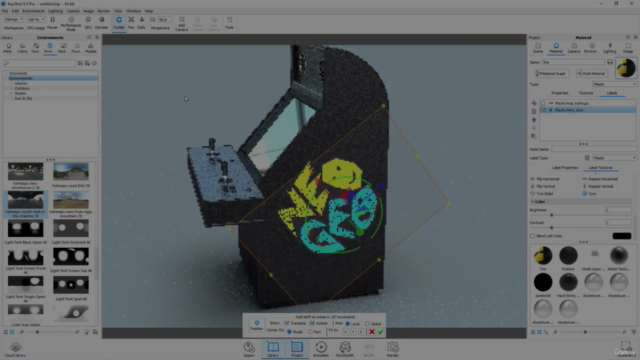This screenshot has height=360, width=640.
Task: Open the Import dialog from bottom bar
Action: pyautogui.click(x=249, y=349)
